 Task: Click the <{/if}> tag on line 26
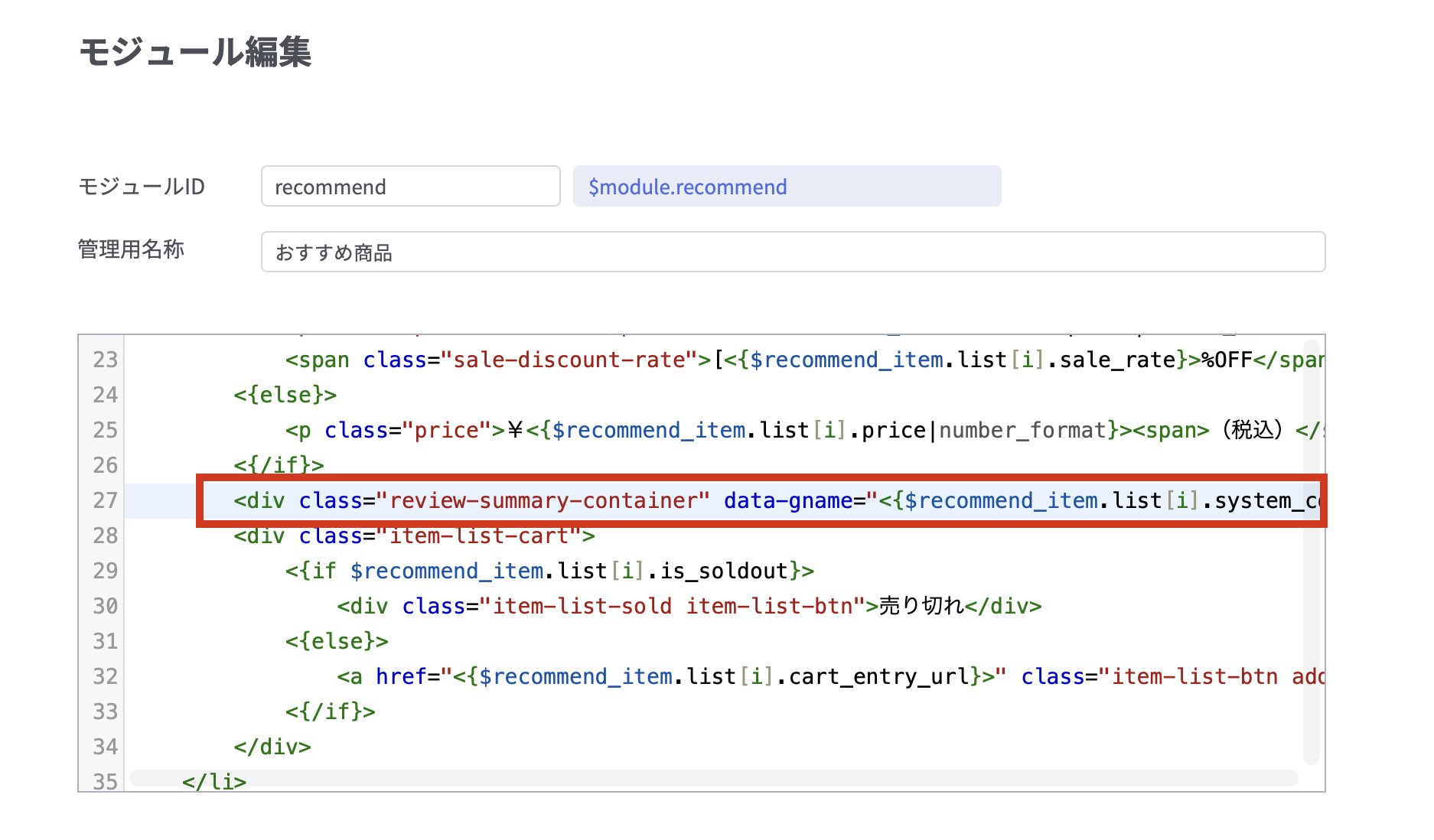279,465
